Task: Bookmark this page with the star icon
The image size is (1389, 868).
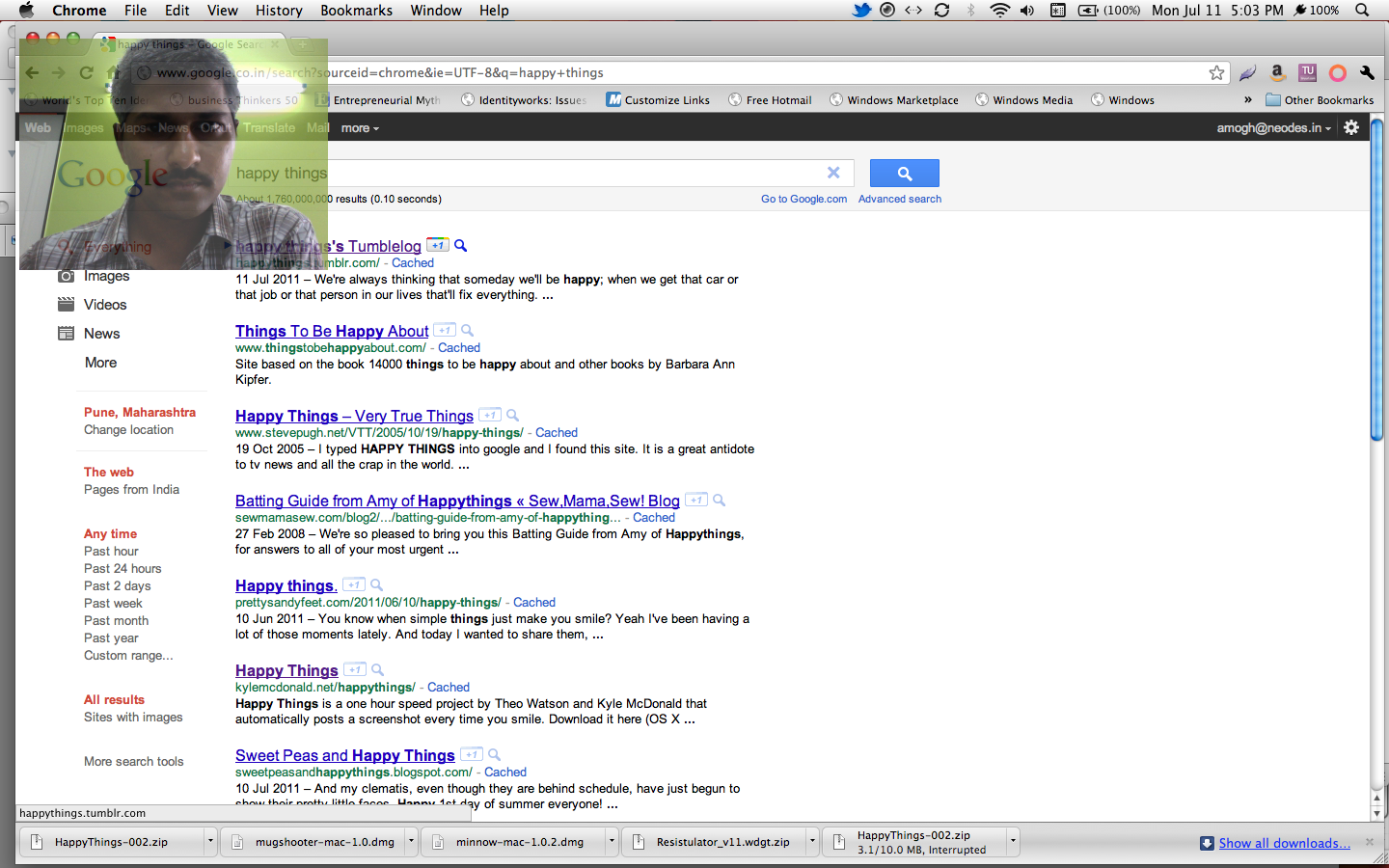Action: pyautogui.click(x=1216, y=73)
